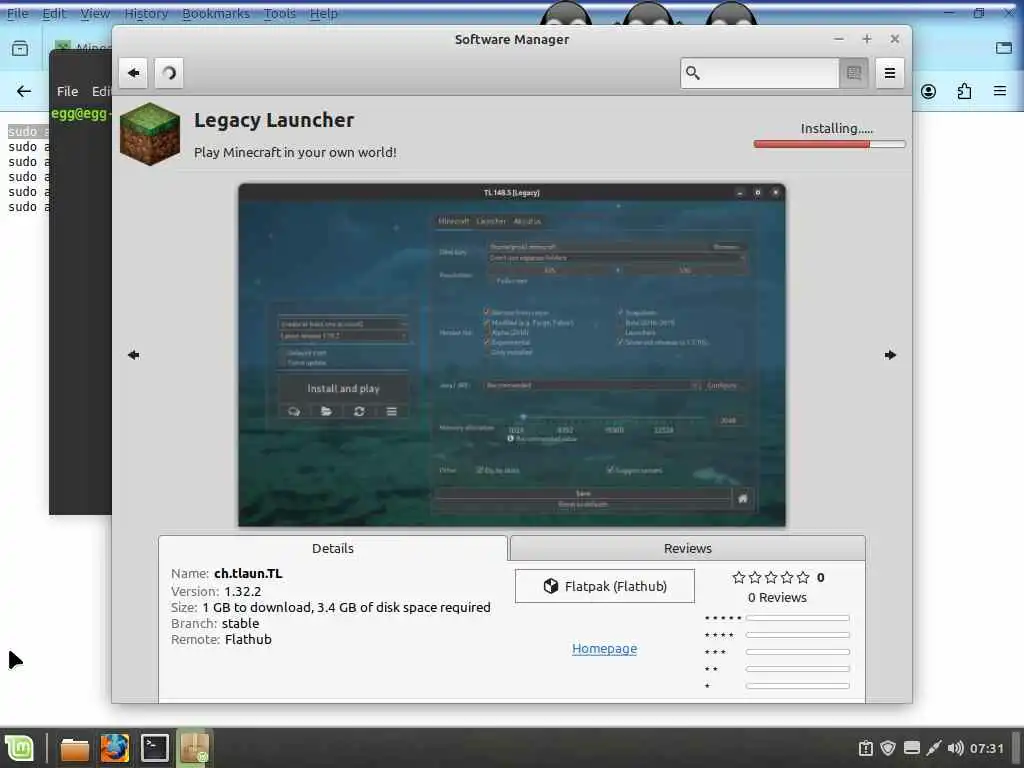Open the terminal window File menu

pos(67,91)
